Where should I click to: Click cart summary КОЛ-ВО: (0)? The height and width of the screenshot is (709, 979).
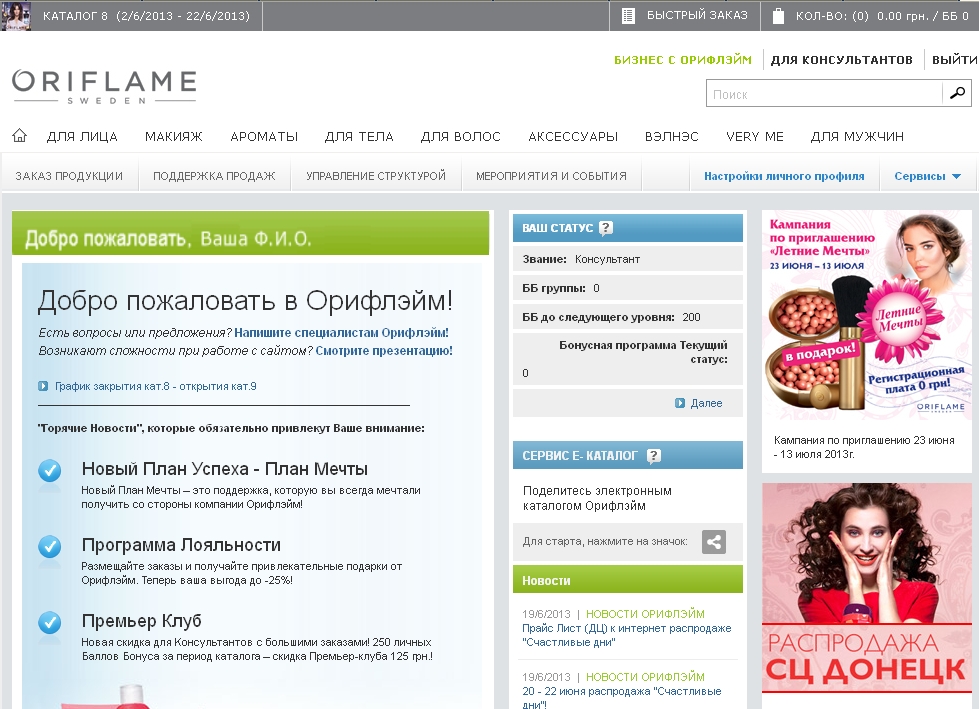(x=882, y=16)
